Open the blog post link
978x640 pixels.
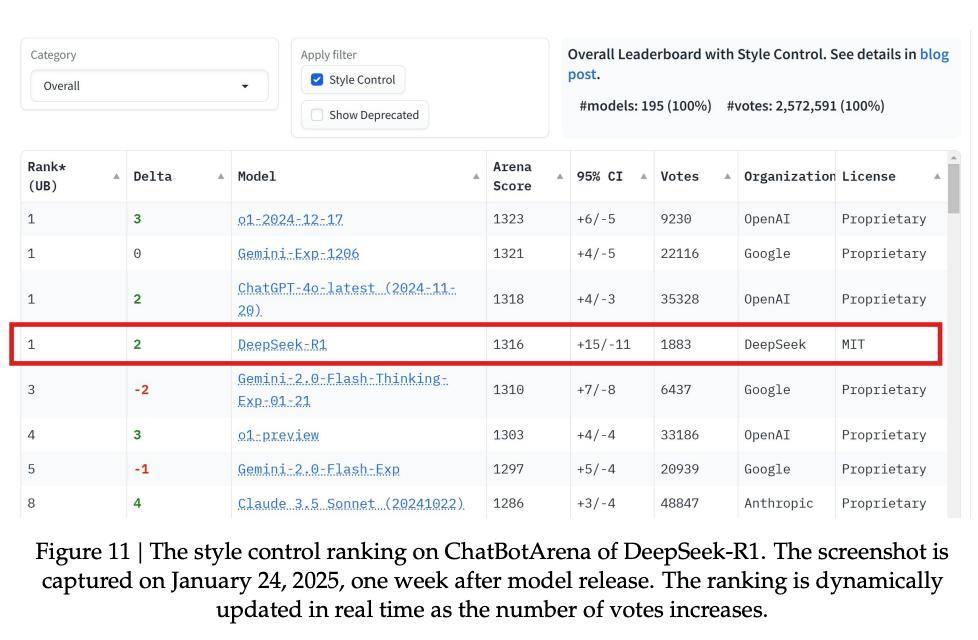pos(934,55)
